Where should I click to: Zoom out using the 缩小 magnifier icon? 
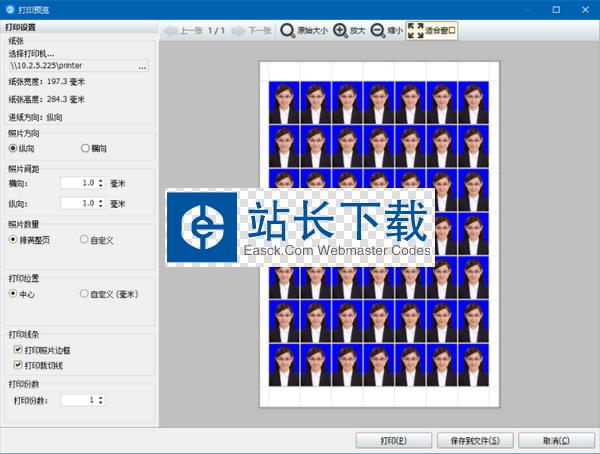tap(378, 31)
